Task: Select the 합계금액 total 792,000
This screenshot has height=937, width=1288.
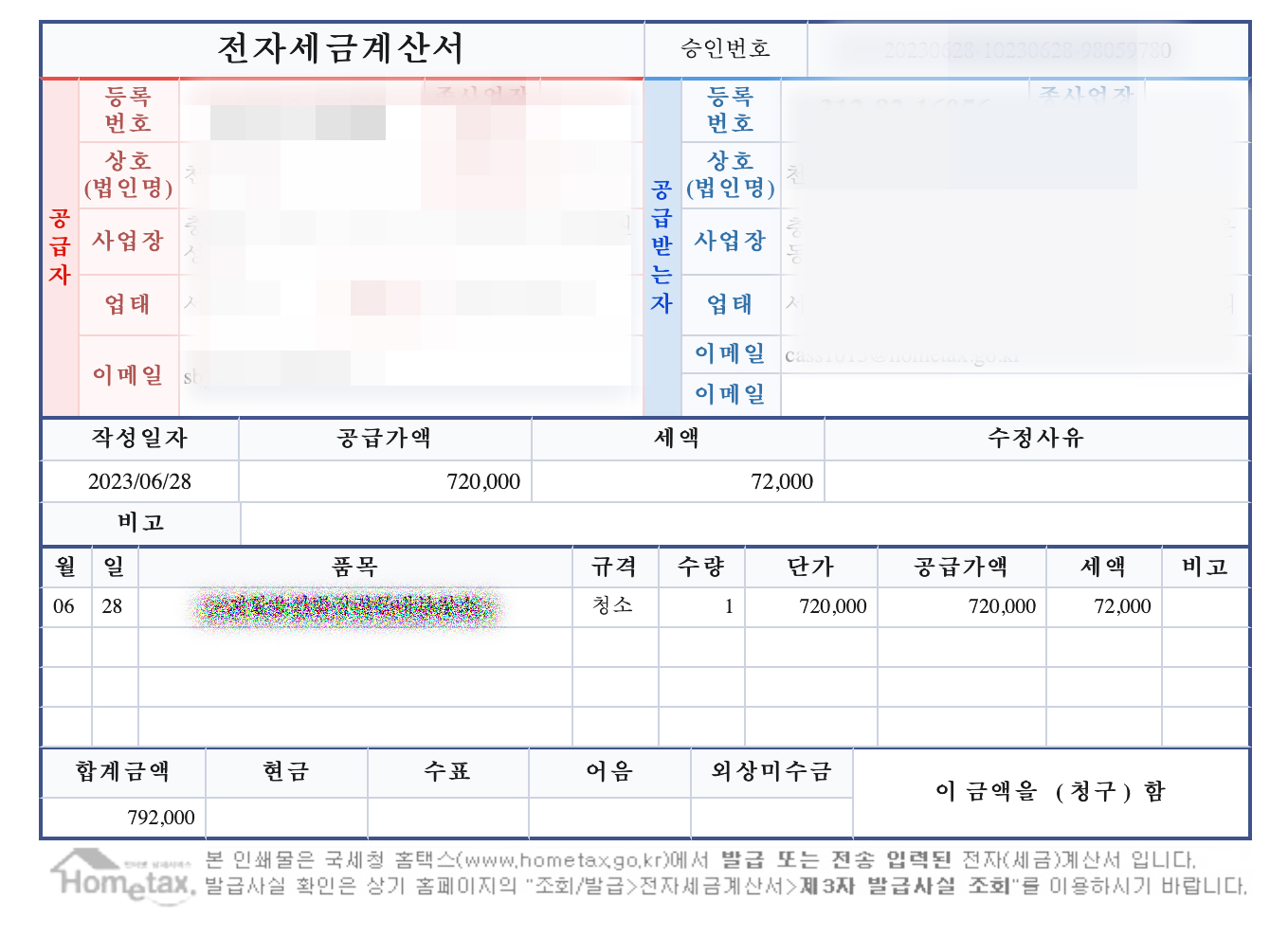Action: click(159, 816)
